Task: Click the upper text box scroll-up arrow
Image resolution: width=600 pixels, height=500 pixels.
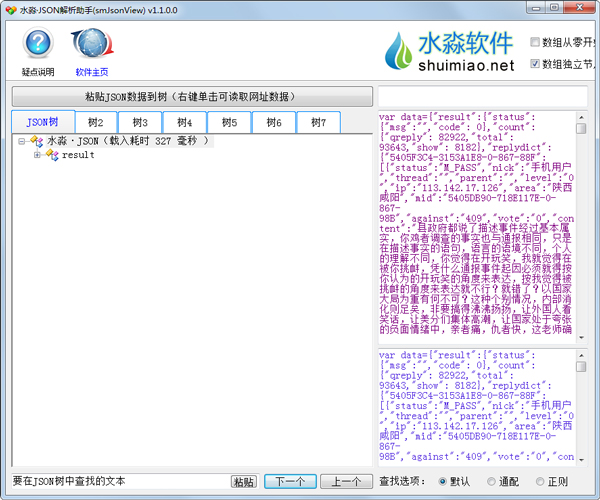Action: pyautogui.click(x=581, y=117)
